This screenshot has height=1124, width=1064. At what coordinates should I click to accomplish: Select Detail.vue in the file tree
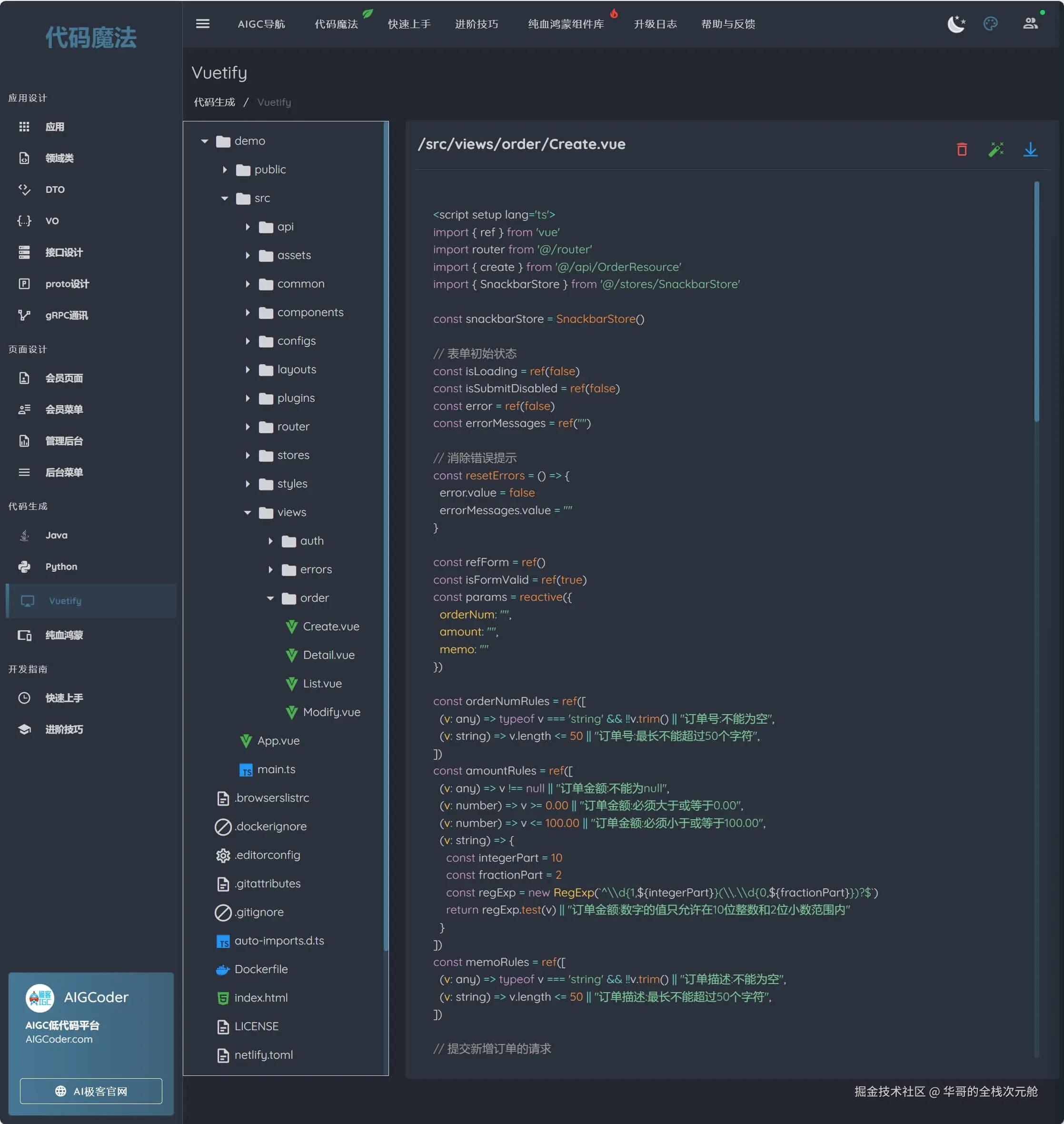pos(328,655)
